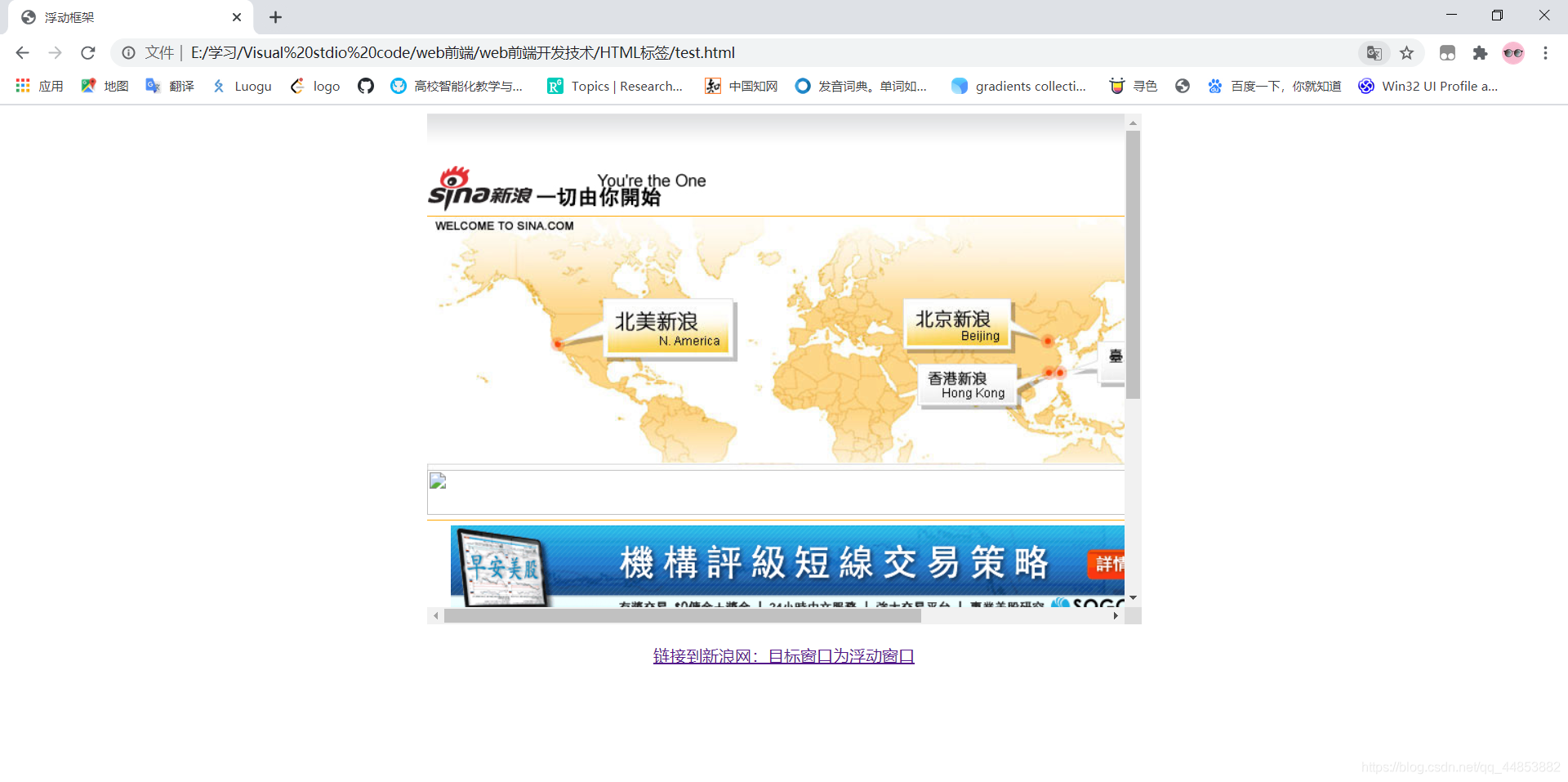Select 香港新浪 Hong Kong on the map
The height and width of the screenshot is (782, 1568).
[x=968, y=385]
